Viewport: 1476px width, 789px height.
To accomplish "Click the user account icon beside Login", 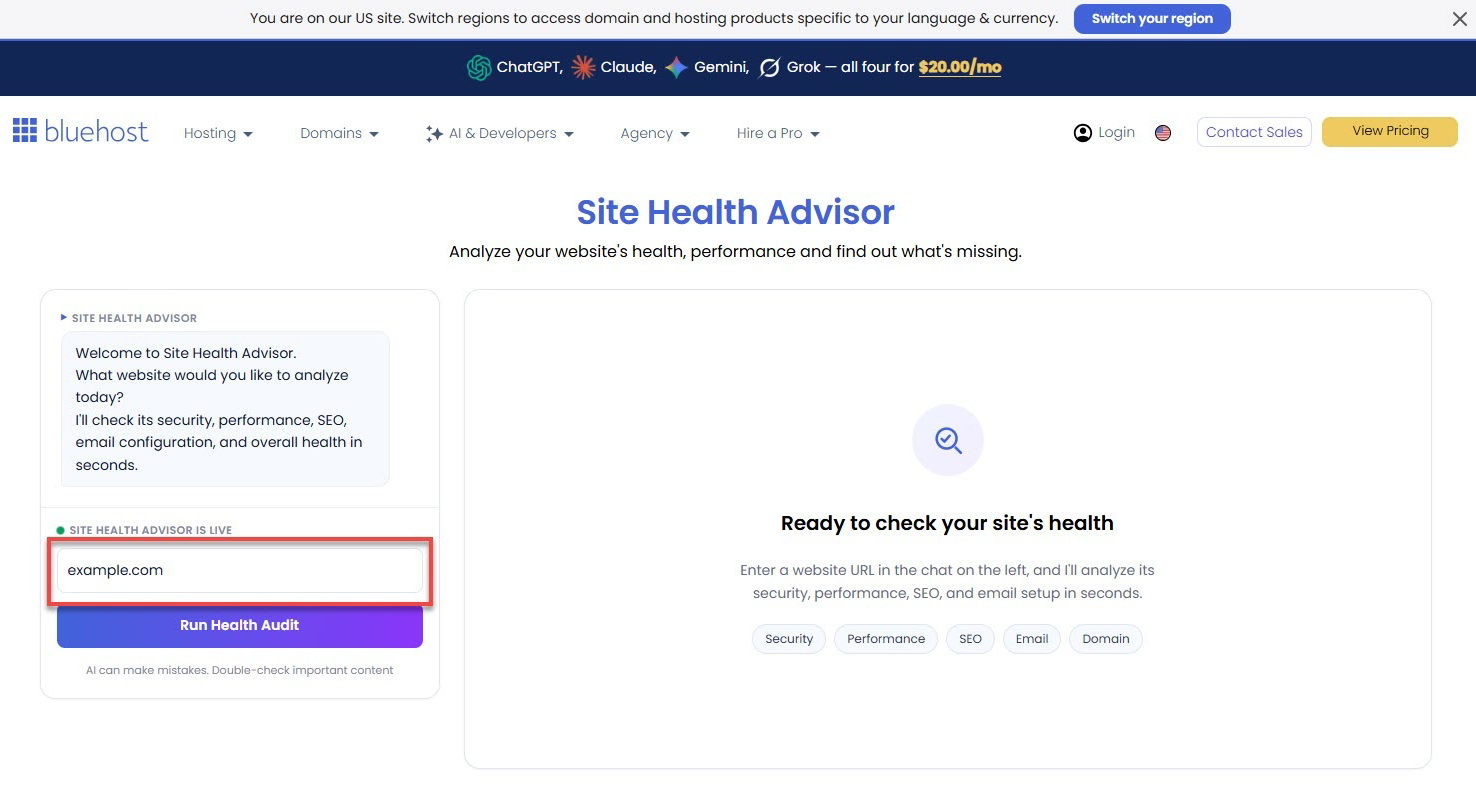I will [x=1082, y=132].
